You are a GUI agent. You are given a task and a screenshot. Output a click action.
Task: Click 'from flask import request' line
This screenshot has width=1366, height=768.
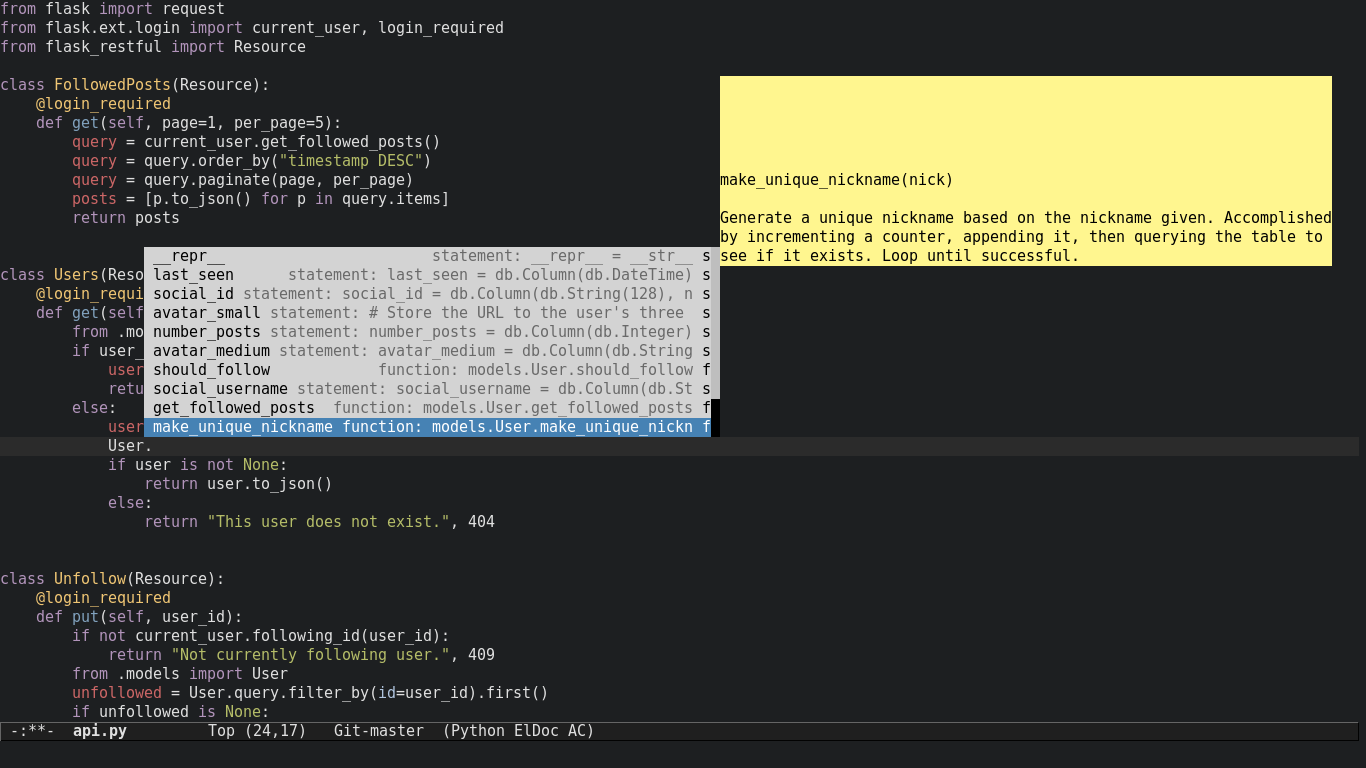[112, 9]
